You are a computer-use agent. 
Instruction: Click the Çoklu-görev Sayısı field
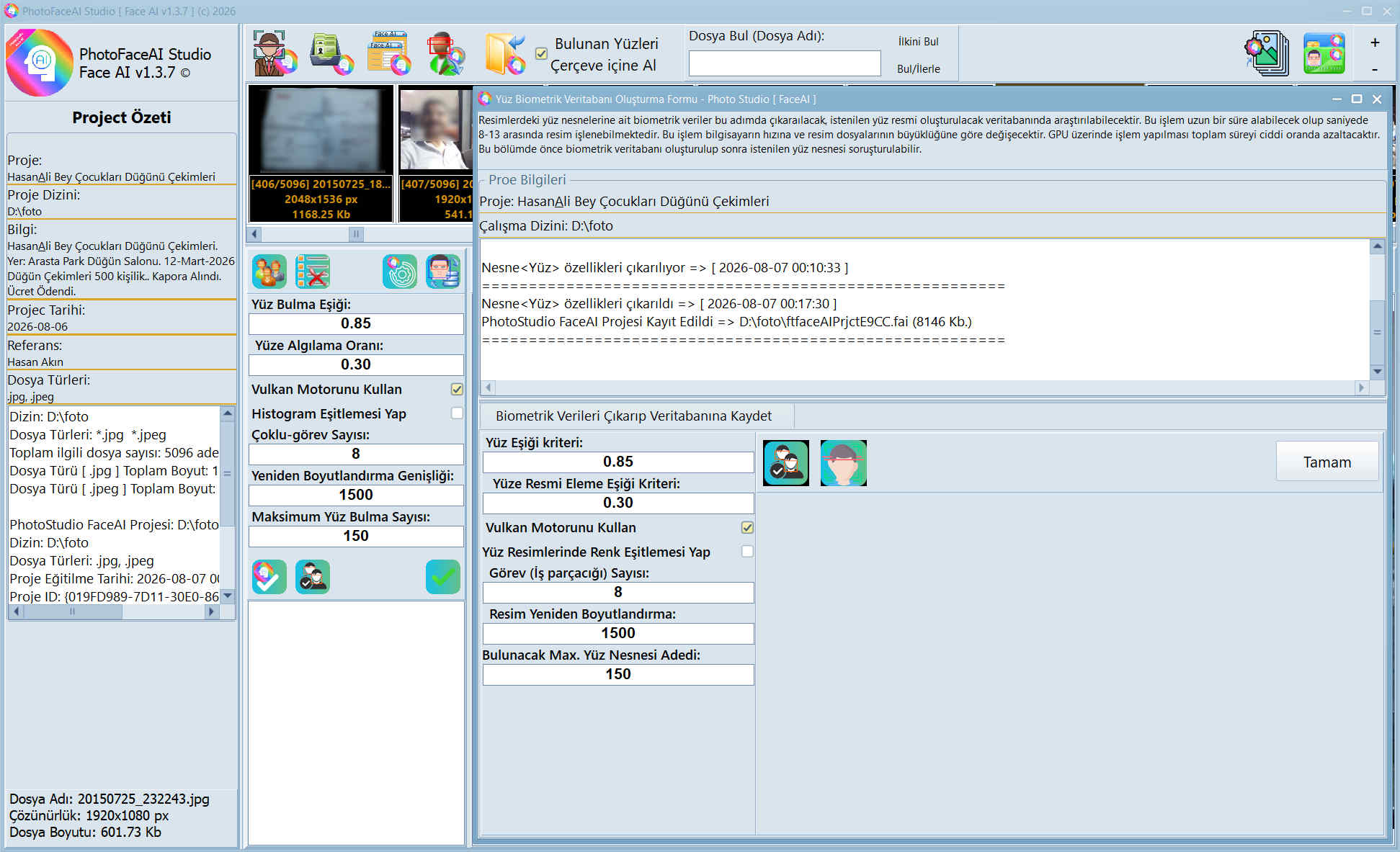point(356,454)
